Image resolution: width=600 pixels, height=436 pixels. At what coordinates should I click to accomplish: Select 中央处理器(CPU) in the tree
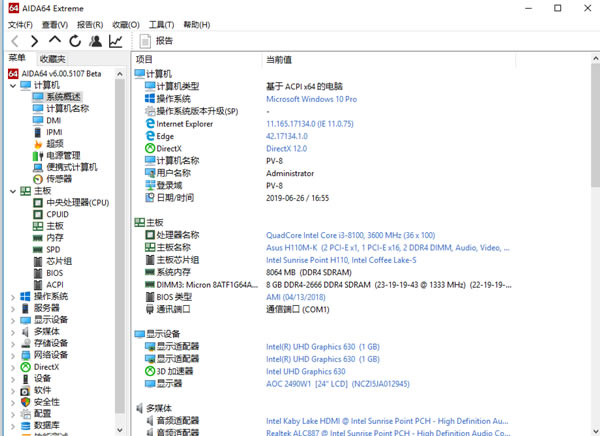[x=77, y=202]
